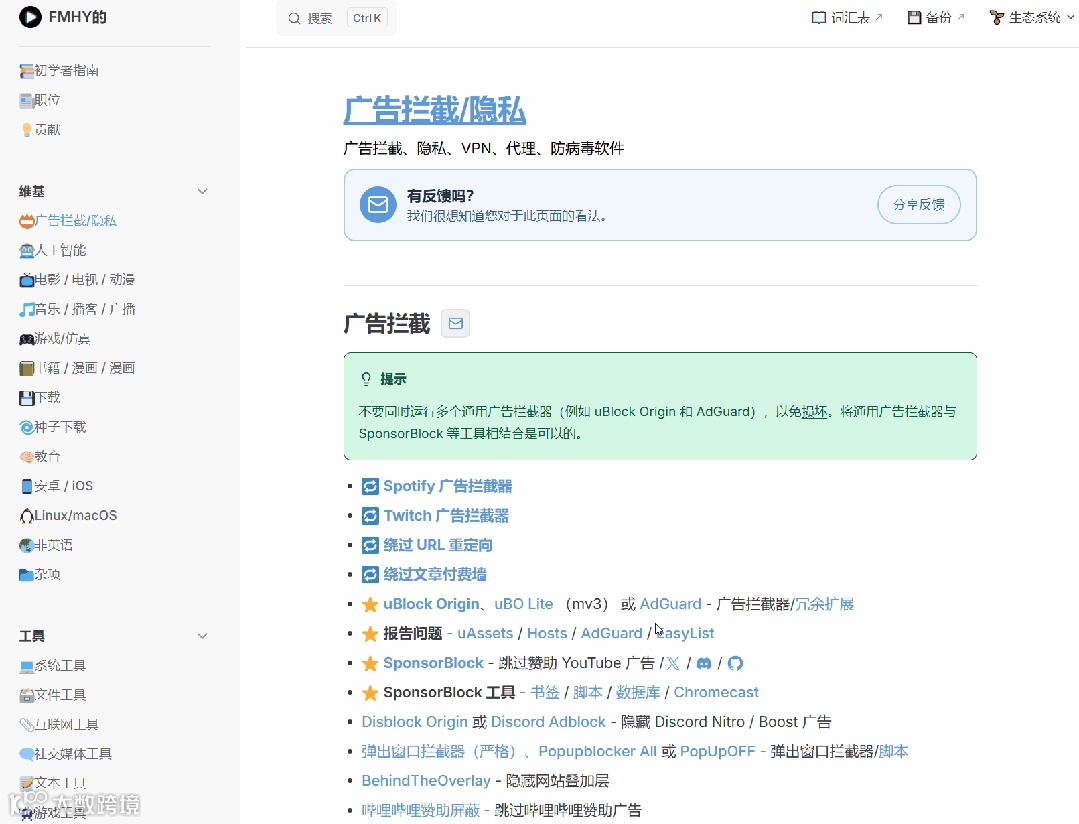This screenshot has height=824, width=1079.
Task: Click the mail icon beside 广告拦截 heading
Action: click(x=456, y=324)
